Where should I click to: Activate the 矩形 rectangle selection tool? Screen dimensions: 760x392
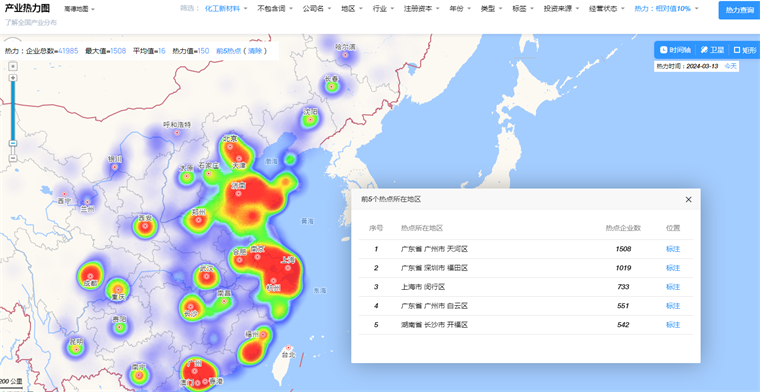pos(745,50)
